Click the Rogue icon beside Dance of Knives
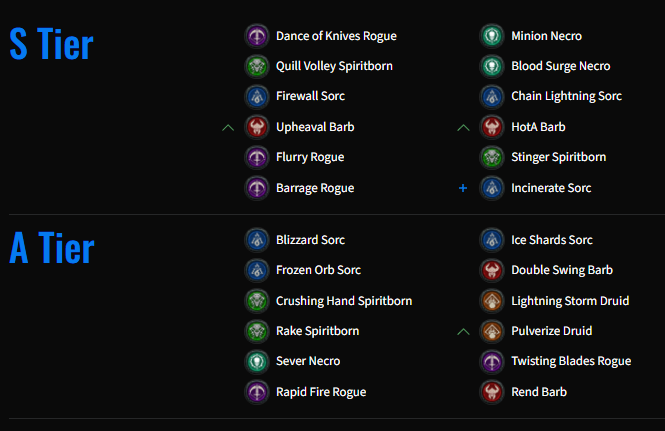665x431 pixels. (x=257, y=36)
